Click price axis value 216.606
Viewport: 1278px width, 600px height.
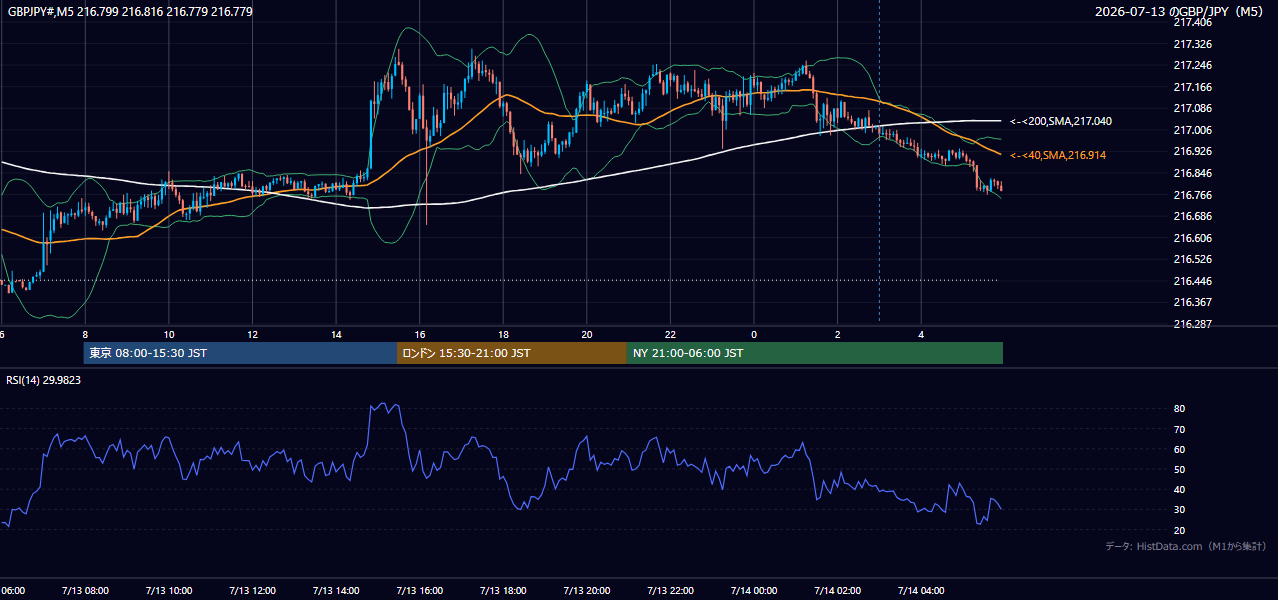tap(1192, 238)
